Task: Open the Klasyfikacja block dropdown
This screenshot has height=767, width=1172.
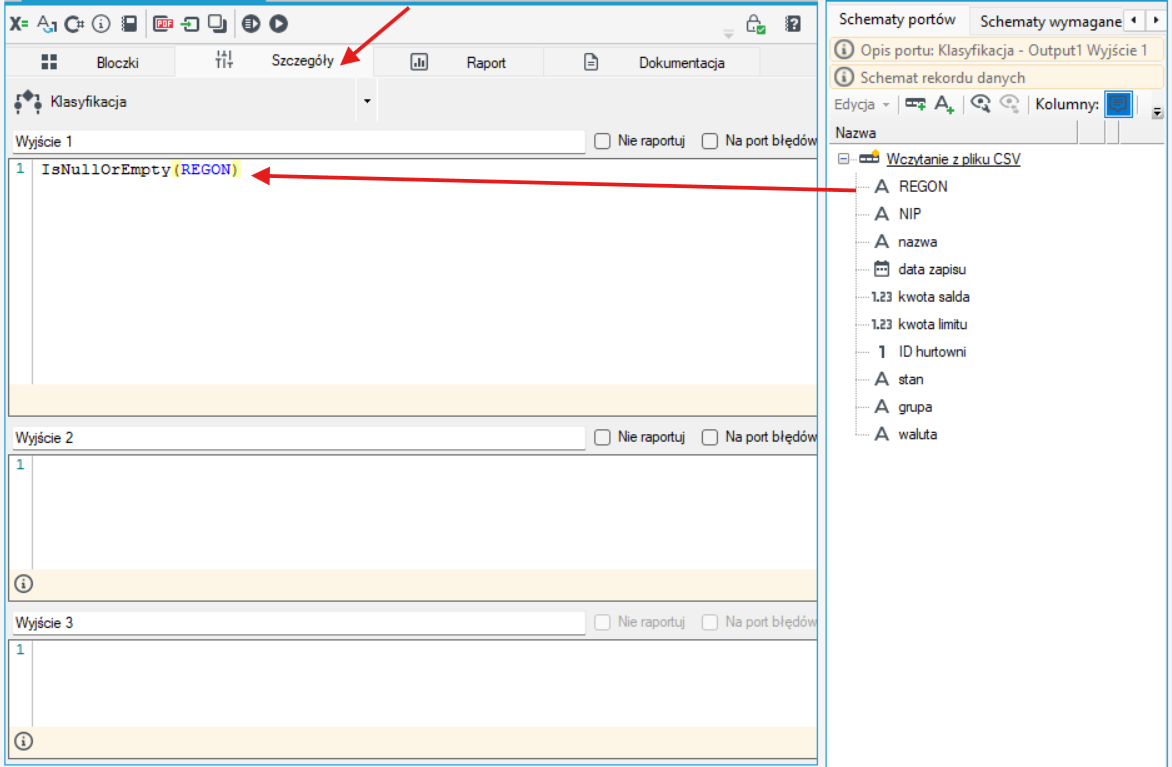Action: point(367,101)
